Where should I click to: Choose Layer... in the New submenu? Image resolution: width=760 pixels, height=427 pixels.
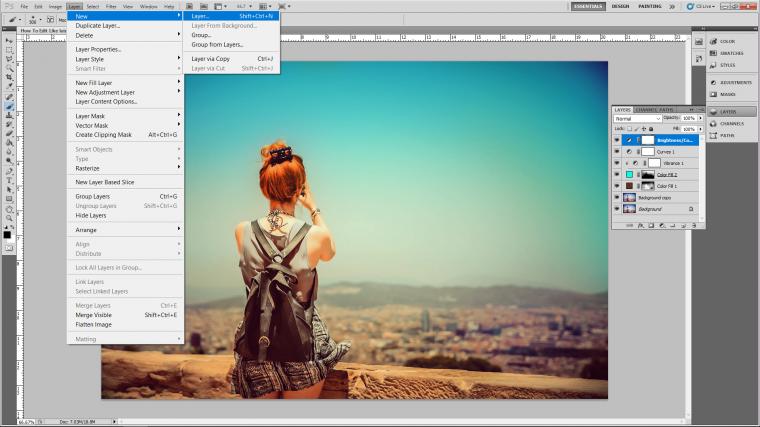click(x=231, y=16)
